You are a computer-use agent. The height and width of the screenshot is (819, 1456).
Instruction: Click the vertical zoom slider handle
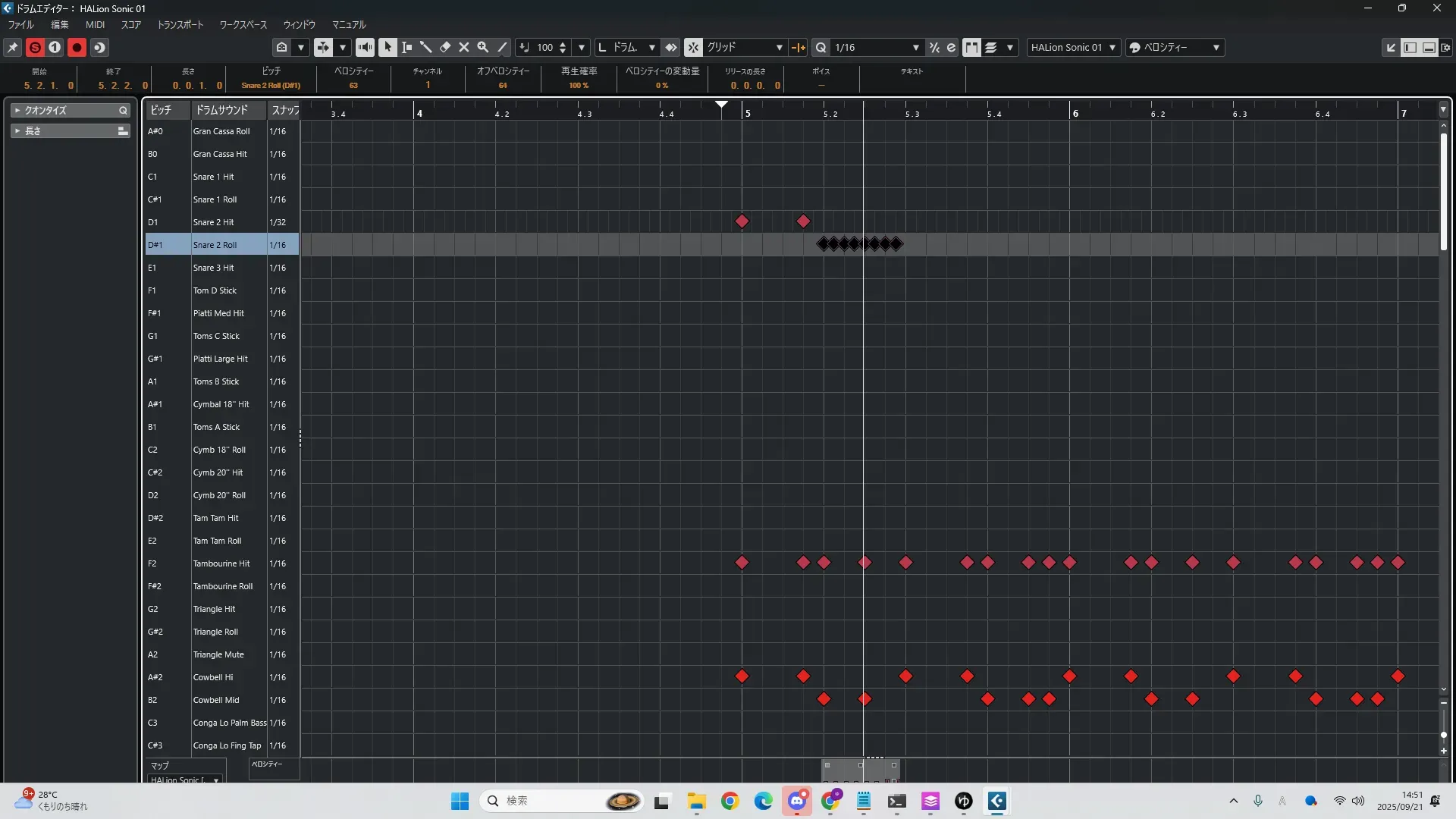pyautogui.click(x=1443, y=735)
